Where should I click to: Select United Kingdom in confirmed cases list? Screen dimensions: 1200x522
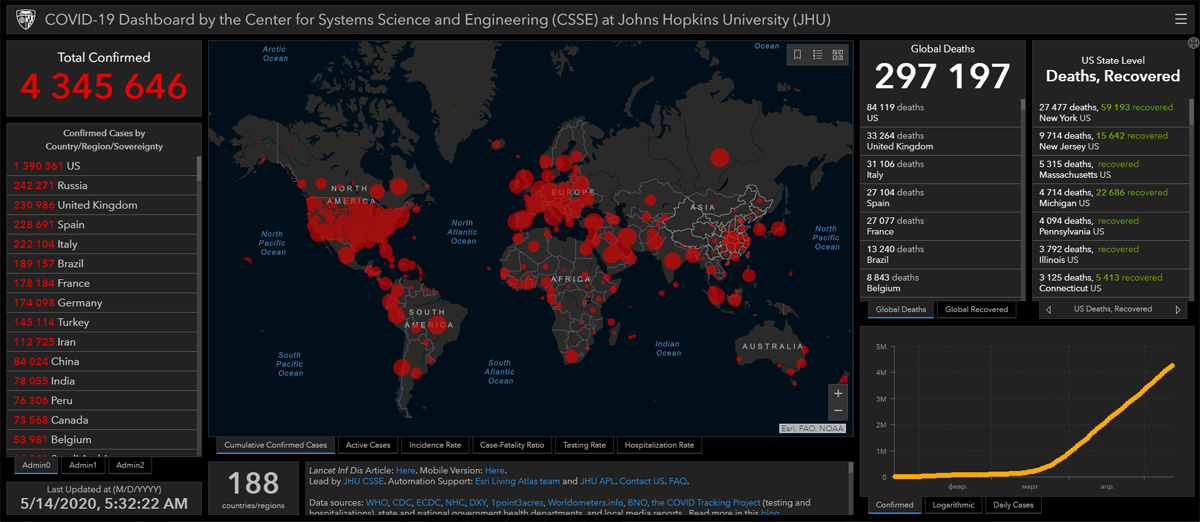click(103, 205)
